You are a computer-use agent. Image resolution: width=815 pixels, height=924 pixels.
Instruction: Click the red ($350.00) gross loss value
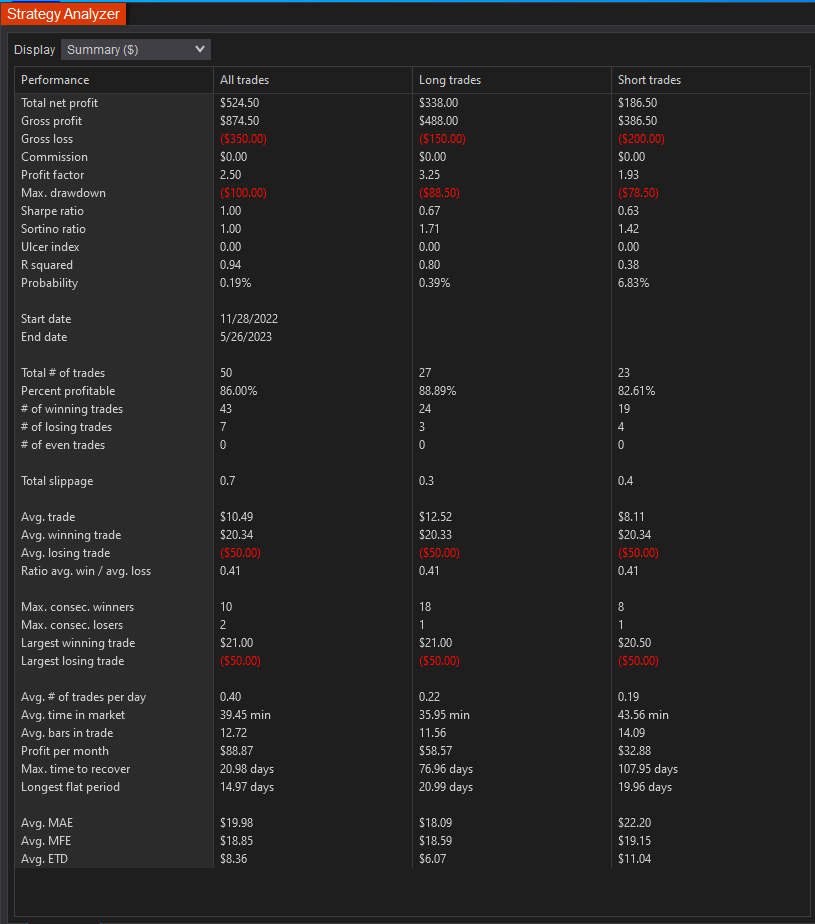coord(243,138)
